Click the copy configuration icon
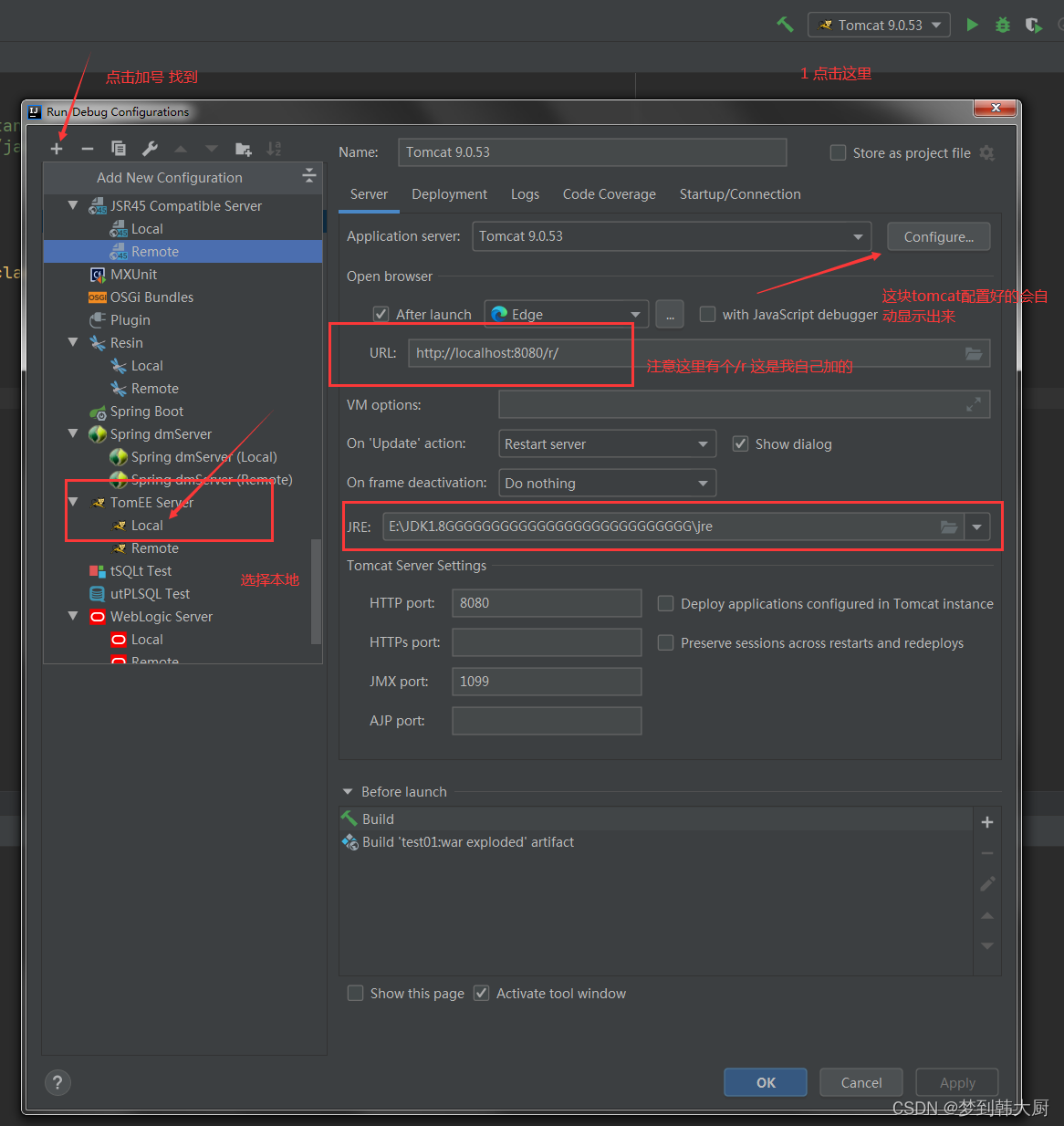1064x1126 pixels. [x=119, y=149]
